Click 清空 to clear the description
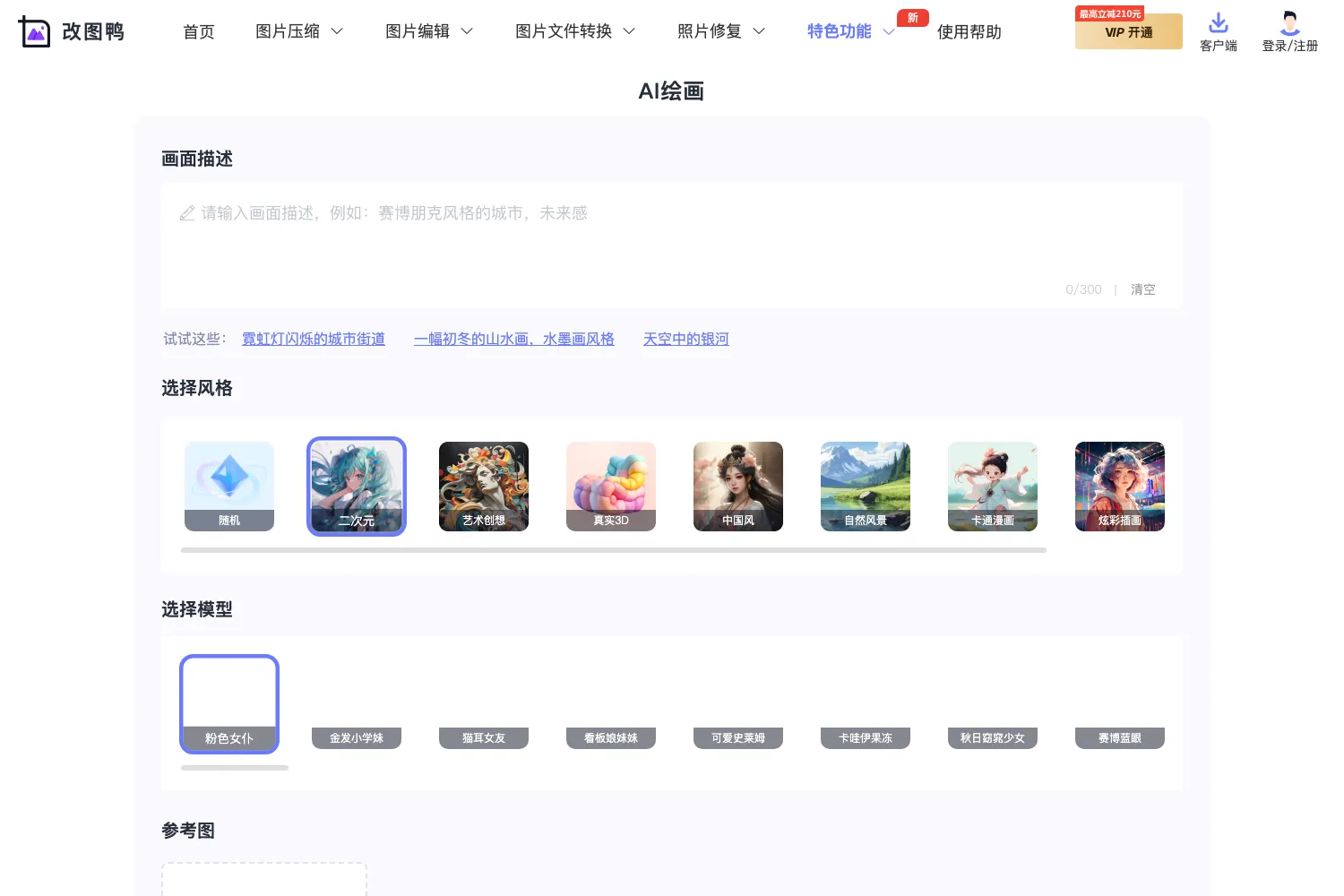Viewport: 1344px width, 896px height. click(x=1143, y=289)
